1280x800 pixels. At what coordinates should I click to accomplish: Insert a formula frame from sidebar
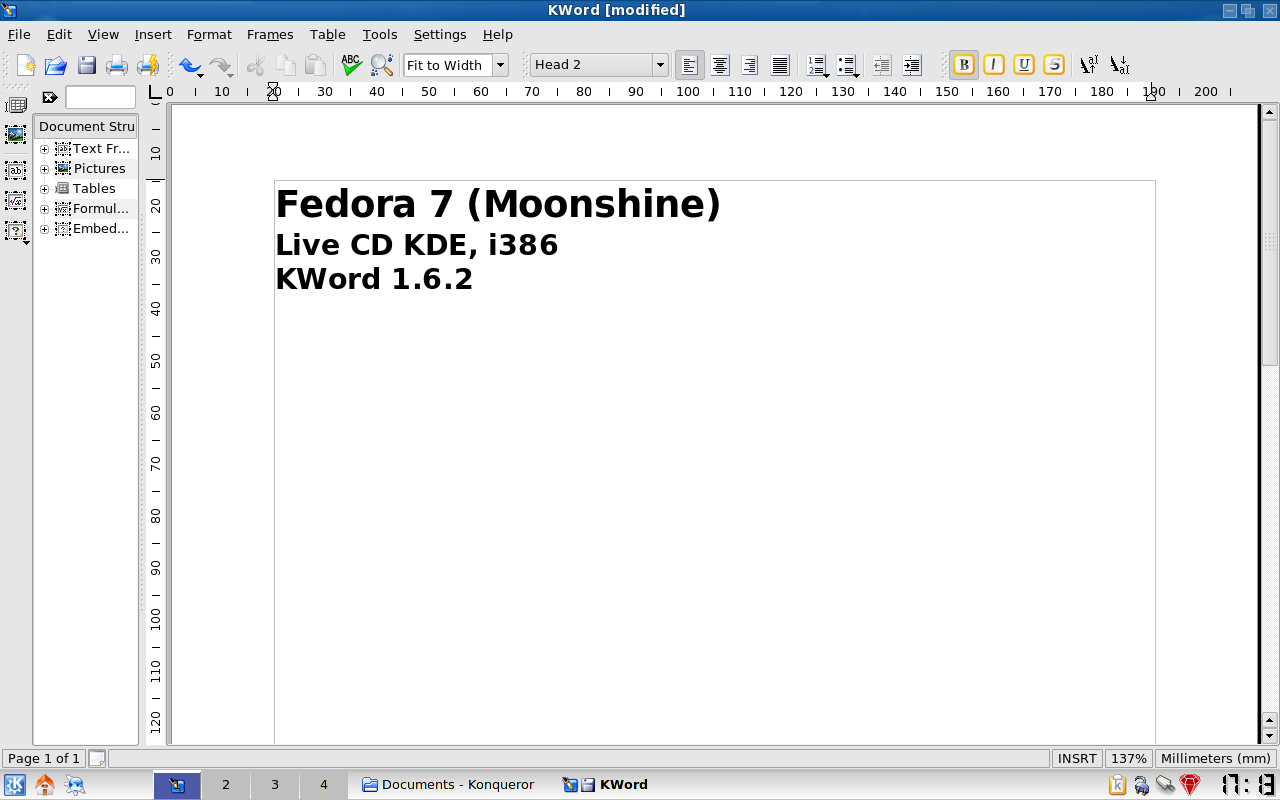(x=16, y=201)
